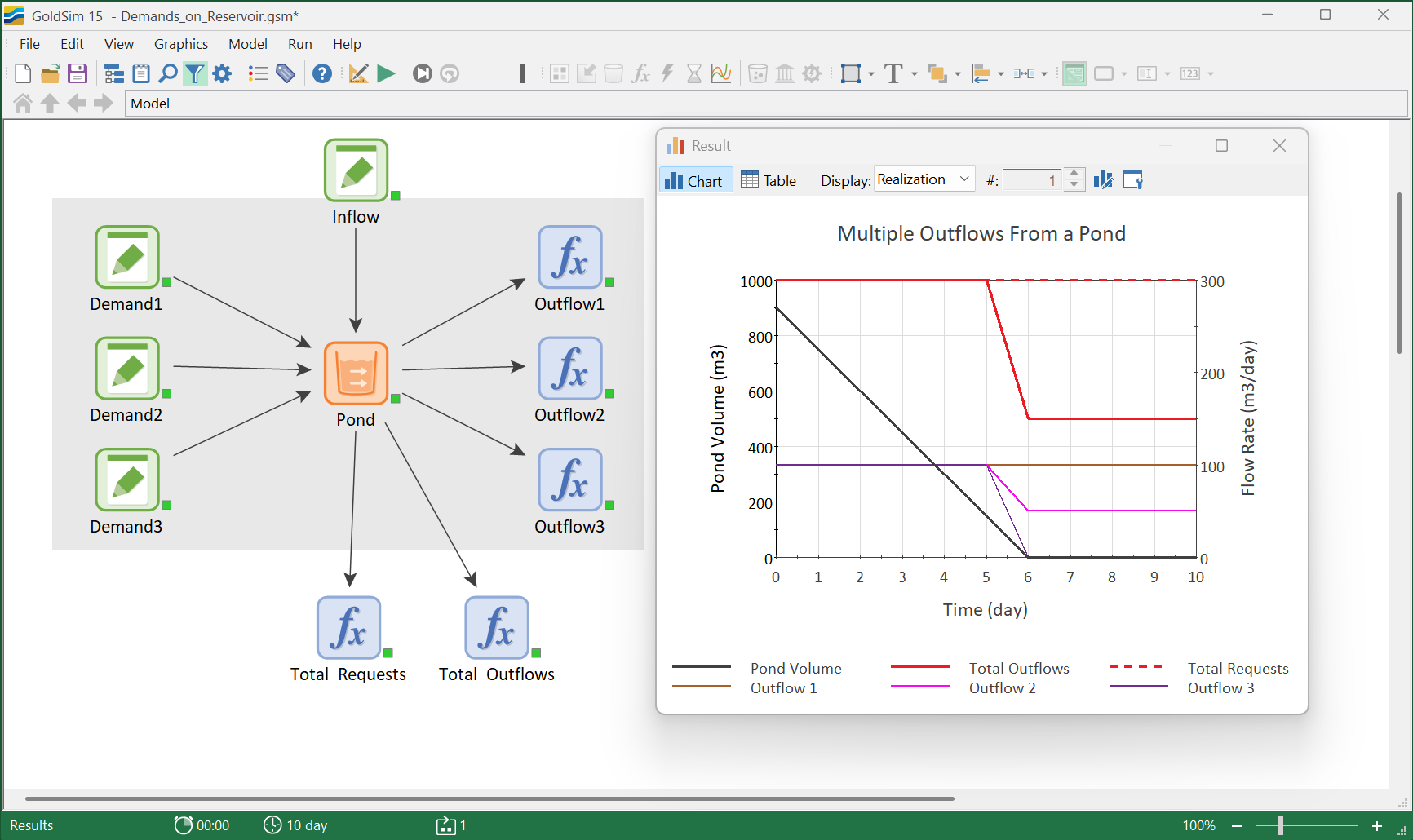
Task: Click zoom in plus in status bar
Action: pyautogui.click(x=1377, y=826)
